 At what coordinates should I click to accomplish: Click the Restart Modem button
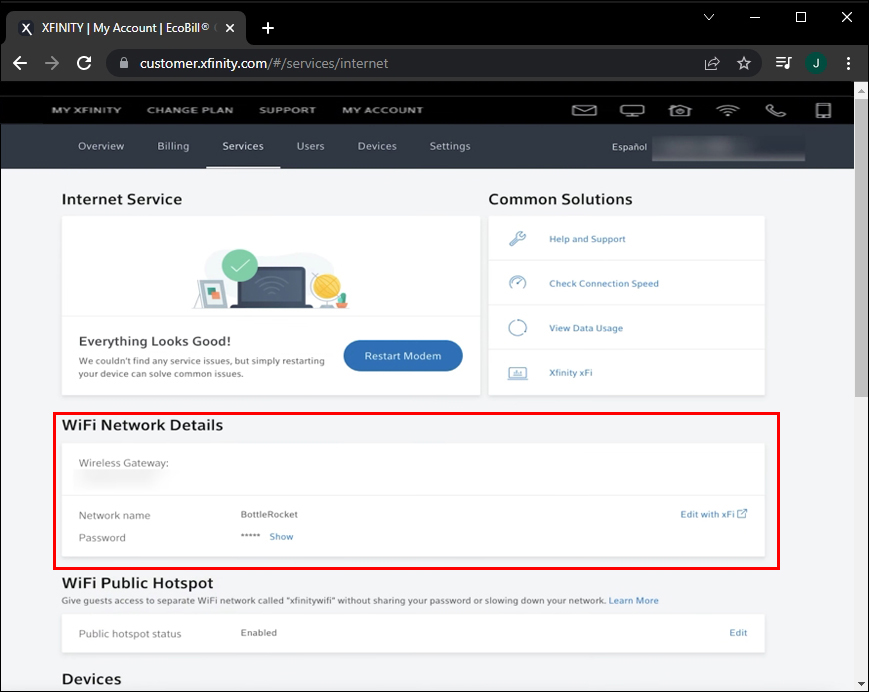[403, 356]
